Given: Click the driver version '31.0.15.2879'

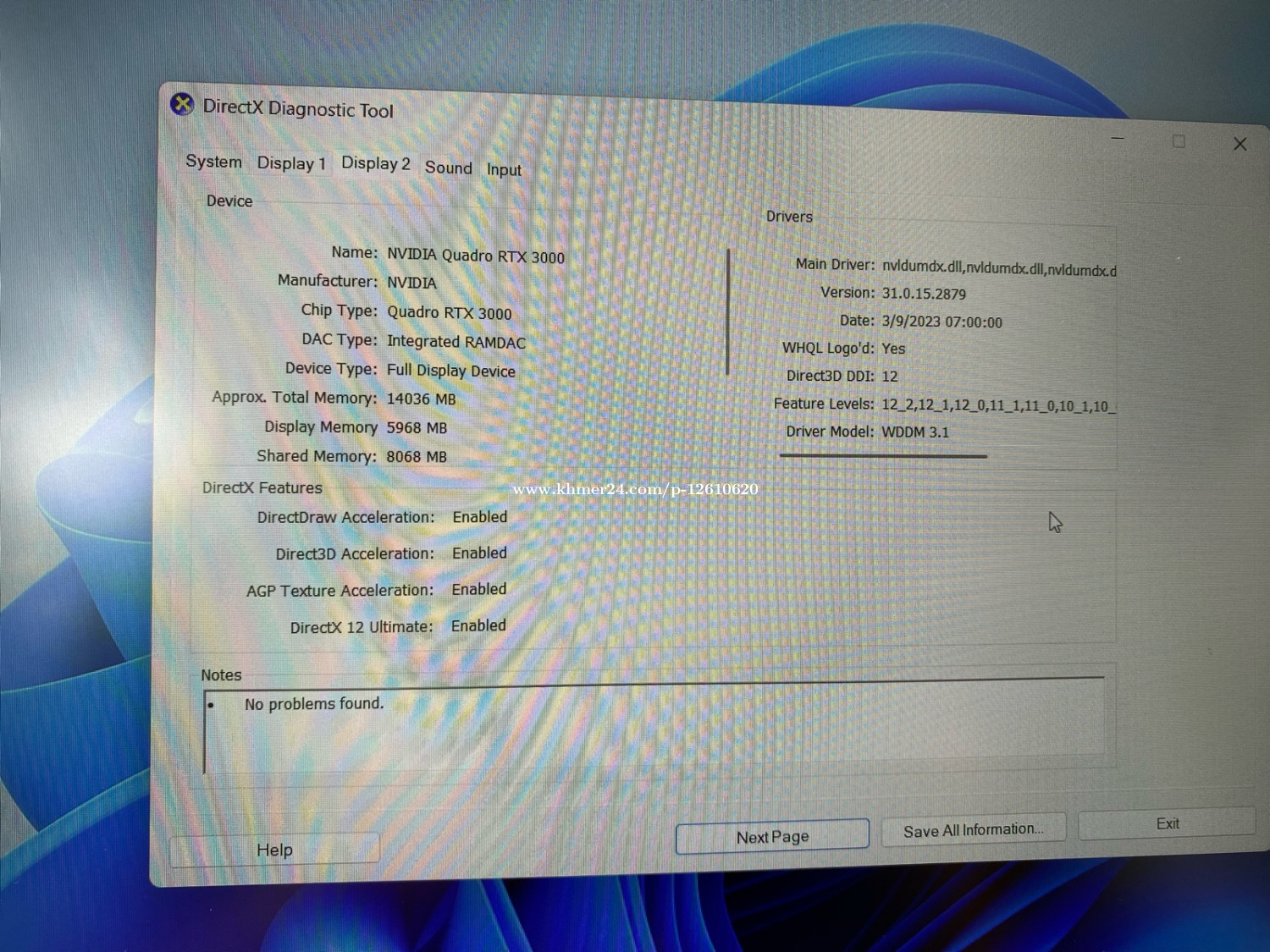Looking at the screenshot, I should point(924,294).
